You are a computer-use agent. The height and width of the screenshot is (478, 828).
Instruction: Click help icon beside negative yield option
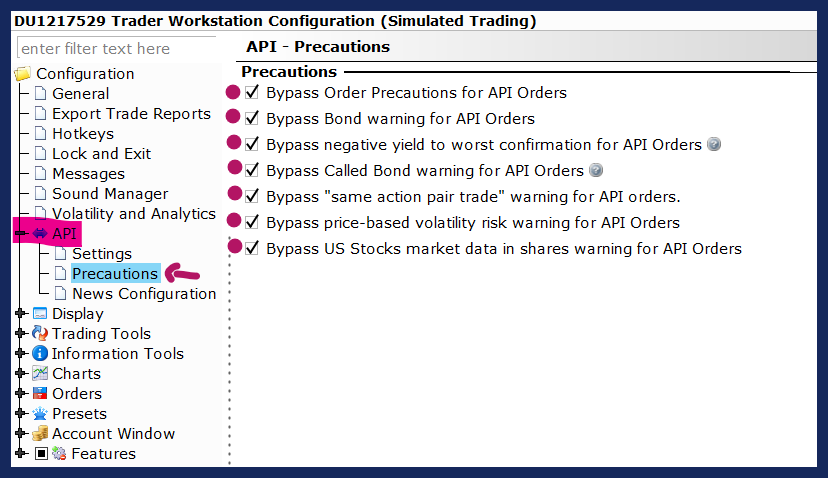click(714, 145)
